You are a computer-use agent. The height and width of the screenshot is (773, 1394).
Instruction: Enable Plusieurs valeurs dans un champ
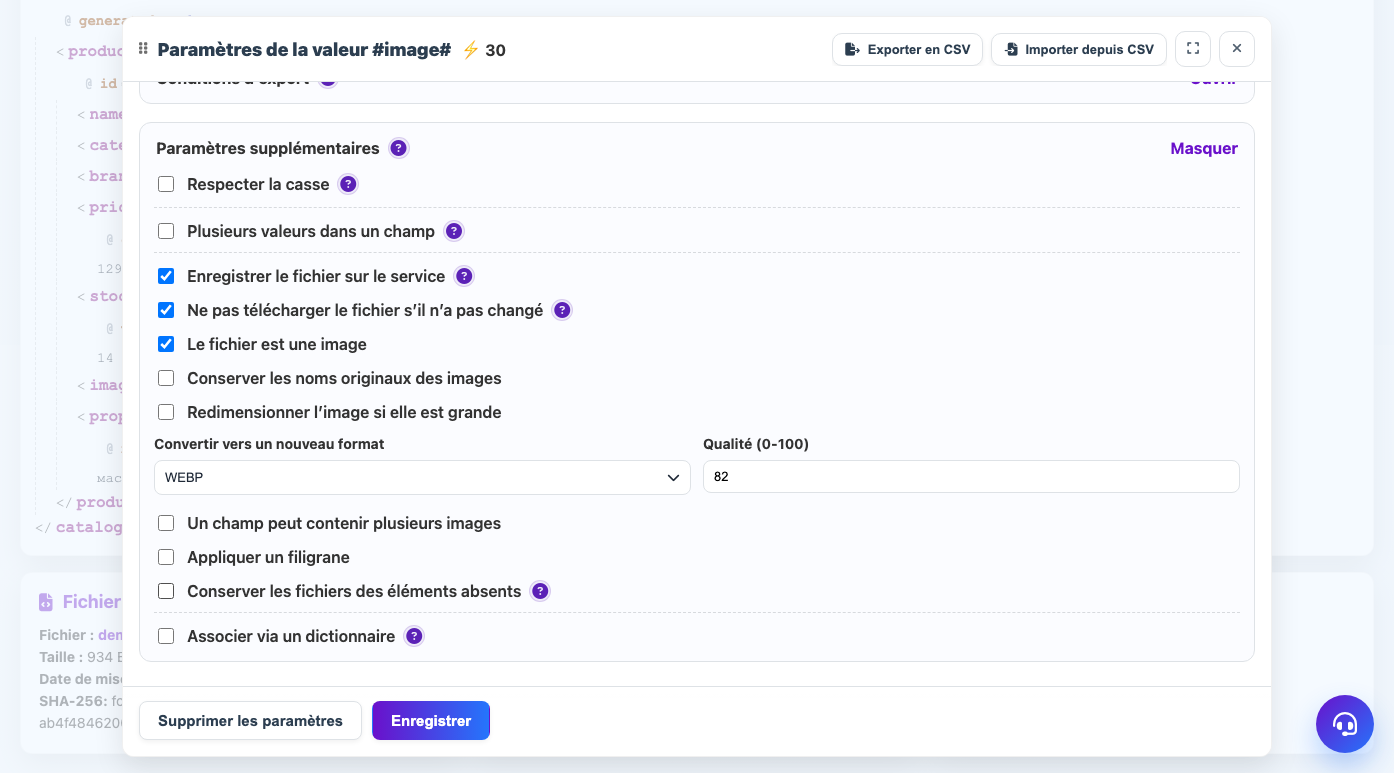pyautogui.click(x=166, y=231)
